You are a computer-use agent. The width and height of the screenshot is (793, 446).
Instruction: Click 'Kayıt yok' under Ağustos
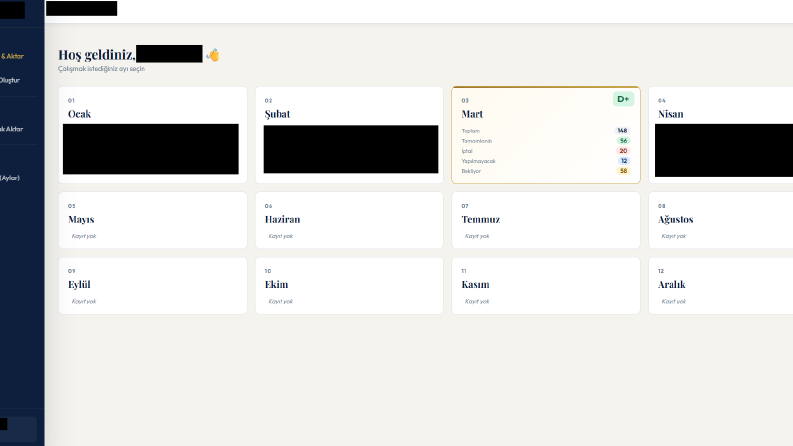[674, 236]
